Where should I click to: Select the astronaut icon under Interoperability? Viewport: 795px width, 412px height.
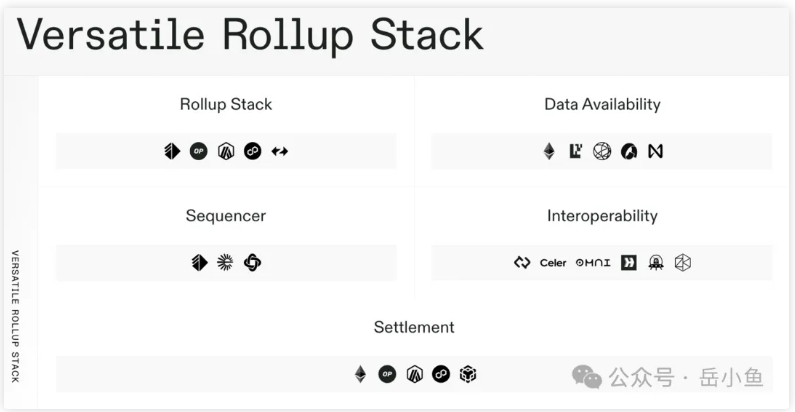coord(656,263)
